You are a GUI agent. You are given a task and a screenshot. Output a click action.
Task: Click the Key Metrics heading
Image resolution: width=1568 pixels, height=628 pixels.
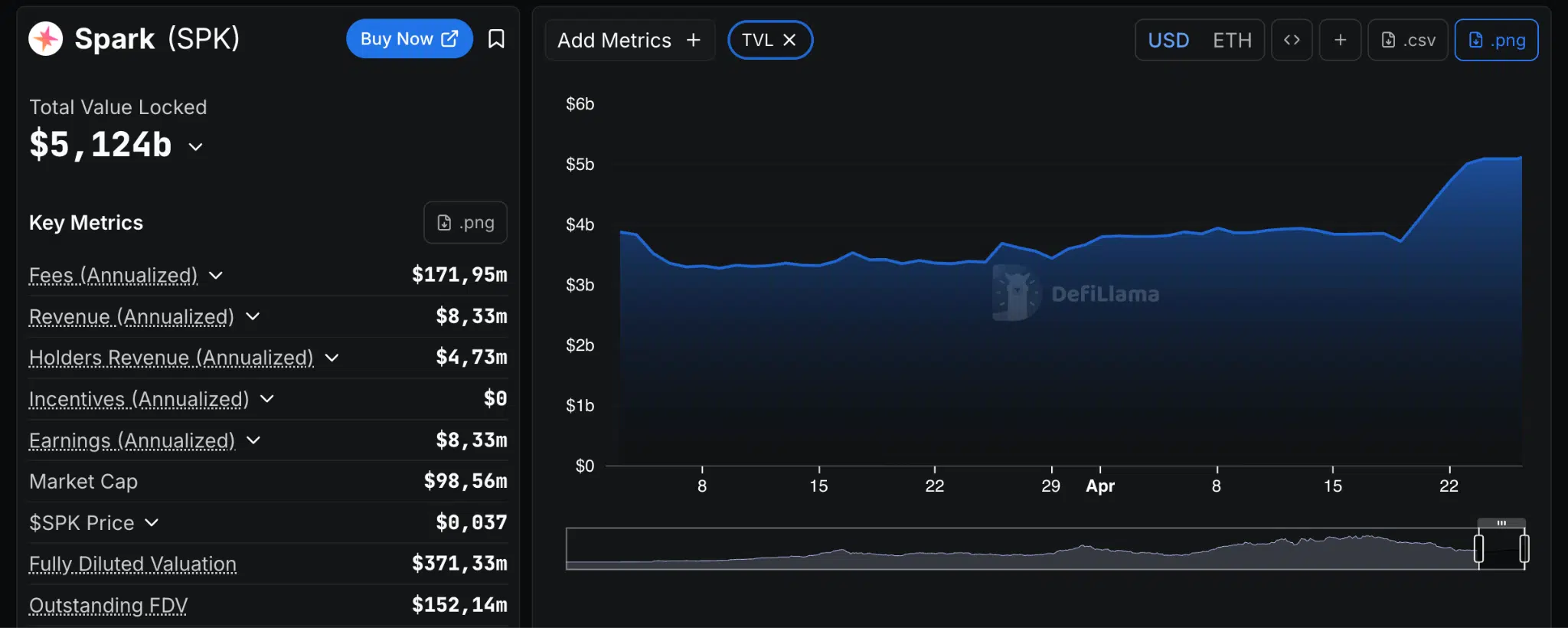pyautogui.click(x=86, y=223)
